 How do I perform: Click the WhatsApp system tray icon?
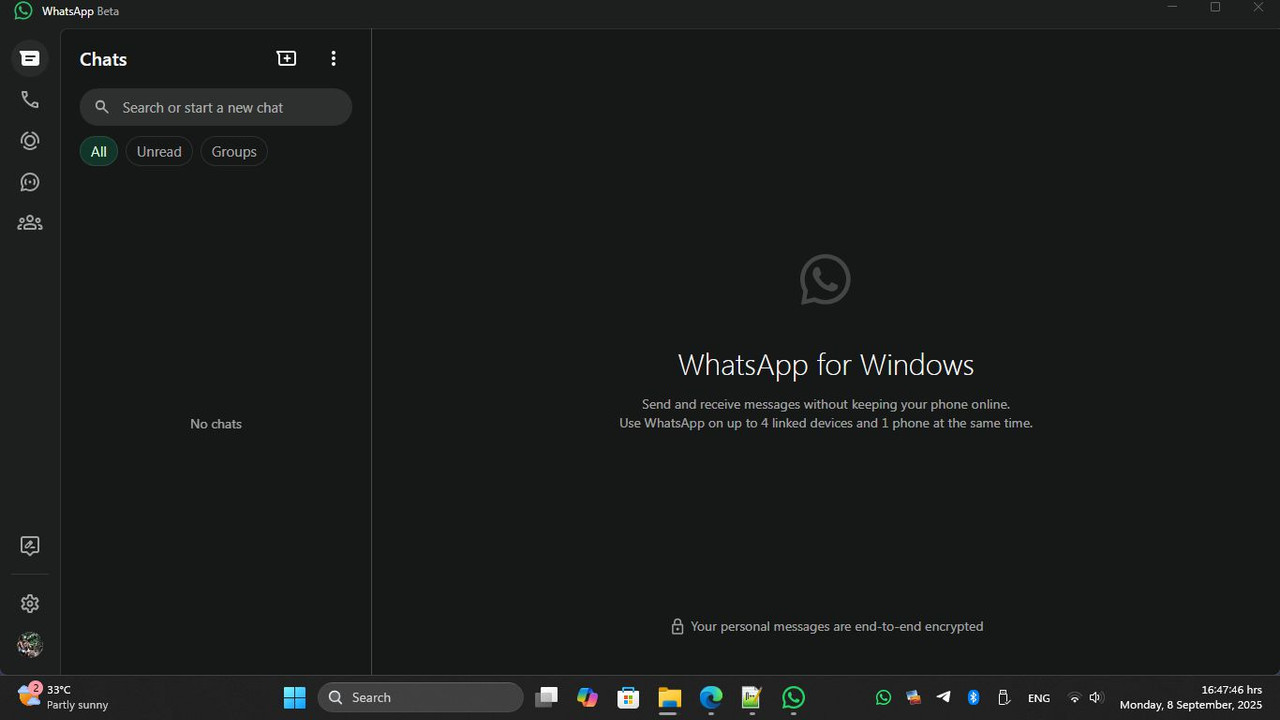coord(883,698)
